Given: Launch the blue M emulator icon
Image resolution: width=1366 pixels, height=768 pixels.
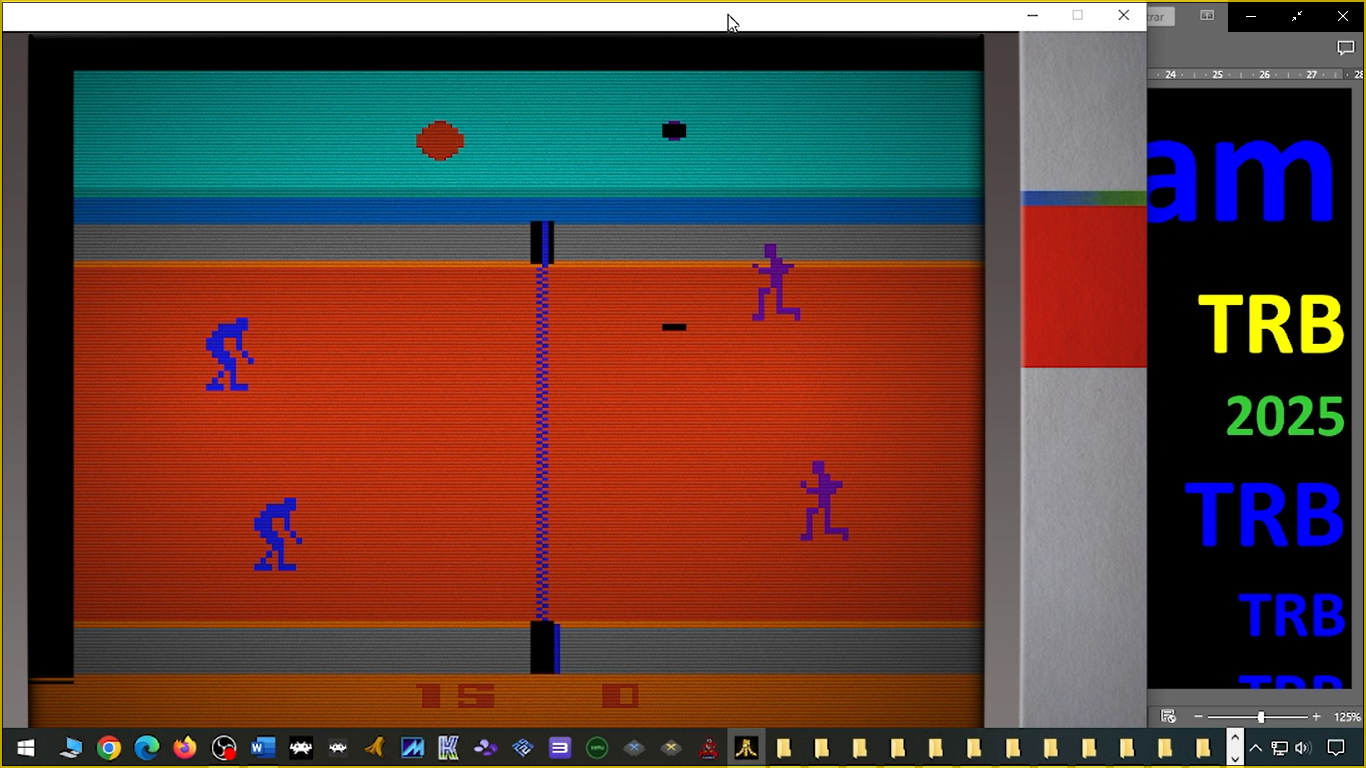Looking at the screenshot, I should tap(412, 748).
